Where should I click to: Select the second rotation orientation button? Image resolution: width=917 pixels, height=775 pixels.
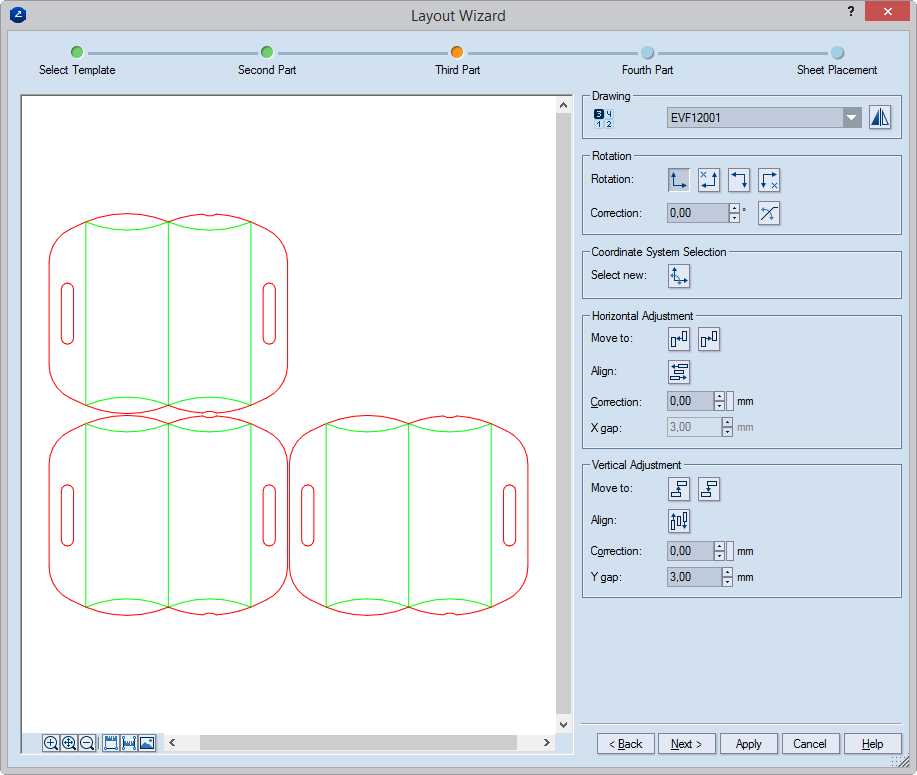(x=709, y=180)
